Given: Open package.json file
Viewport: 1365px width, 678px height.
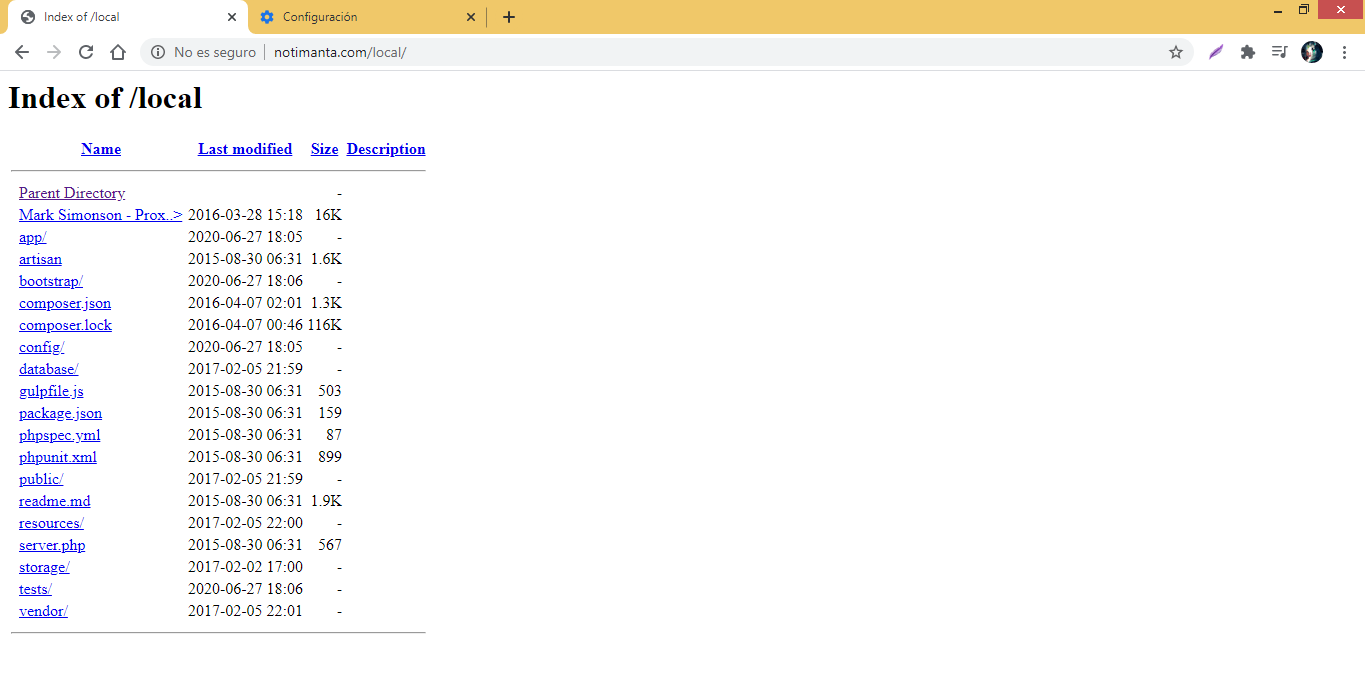Looking at the screenshot, I should (x=60, y=413).
